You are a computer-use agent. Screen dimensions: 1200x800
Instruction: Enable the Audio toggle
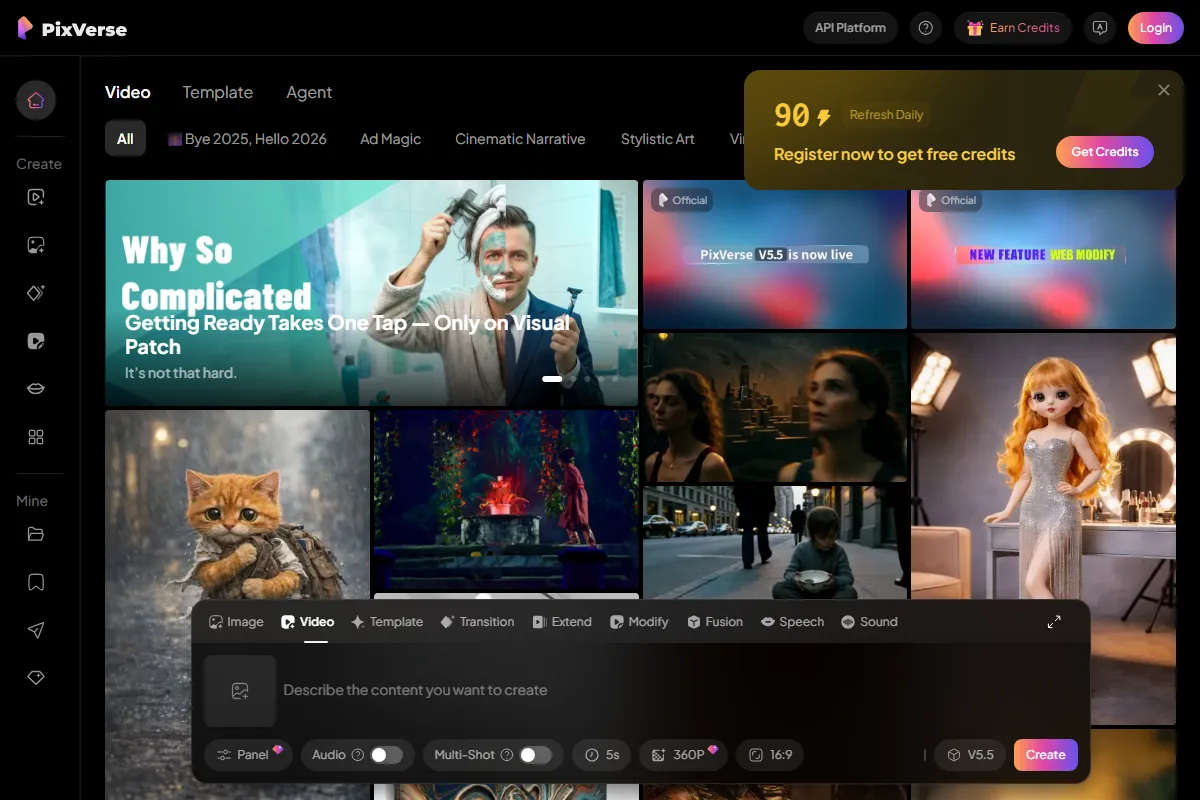pyautogui.click(x=386, y=755)
